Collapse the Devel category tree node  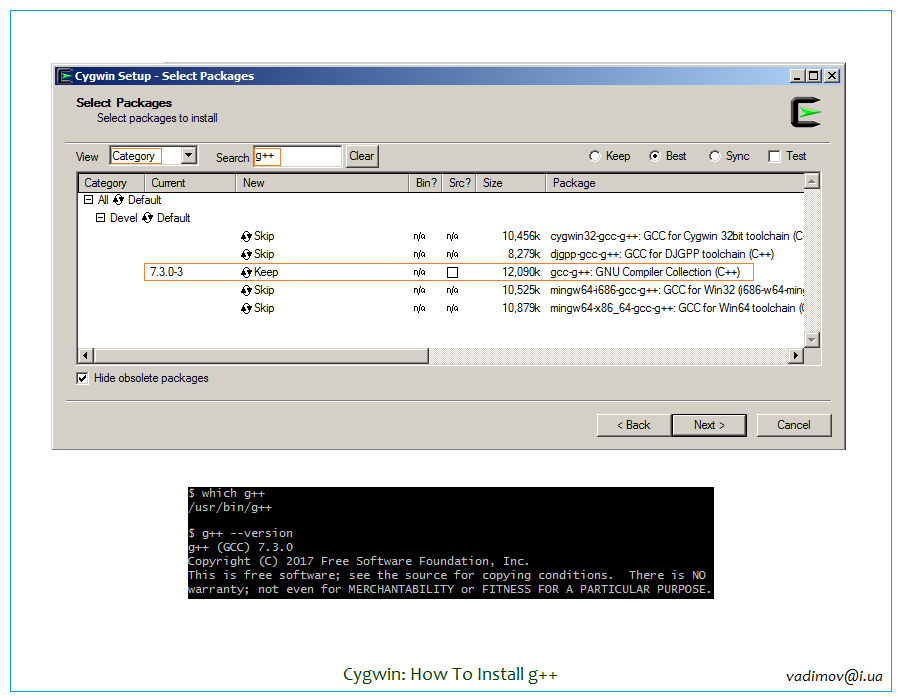(100, 217)
